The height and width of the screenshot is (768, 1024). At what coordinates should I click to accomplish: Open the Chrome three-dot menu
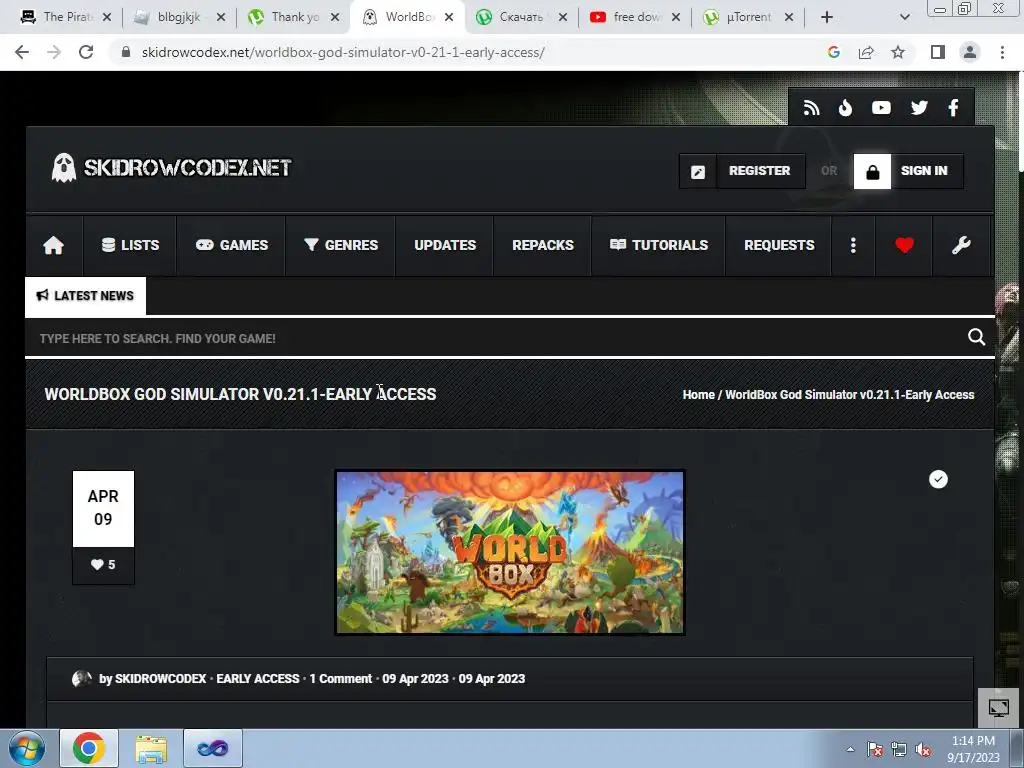1002,52
